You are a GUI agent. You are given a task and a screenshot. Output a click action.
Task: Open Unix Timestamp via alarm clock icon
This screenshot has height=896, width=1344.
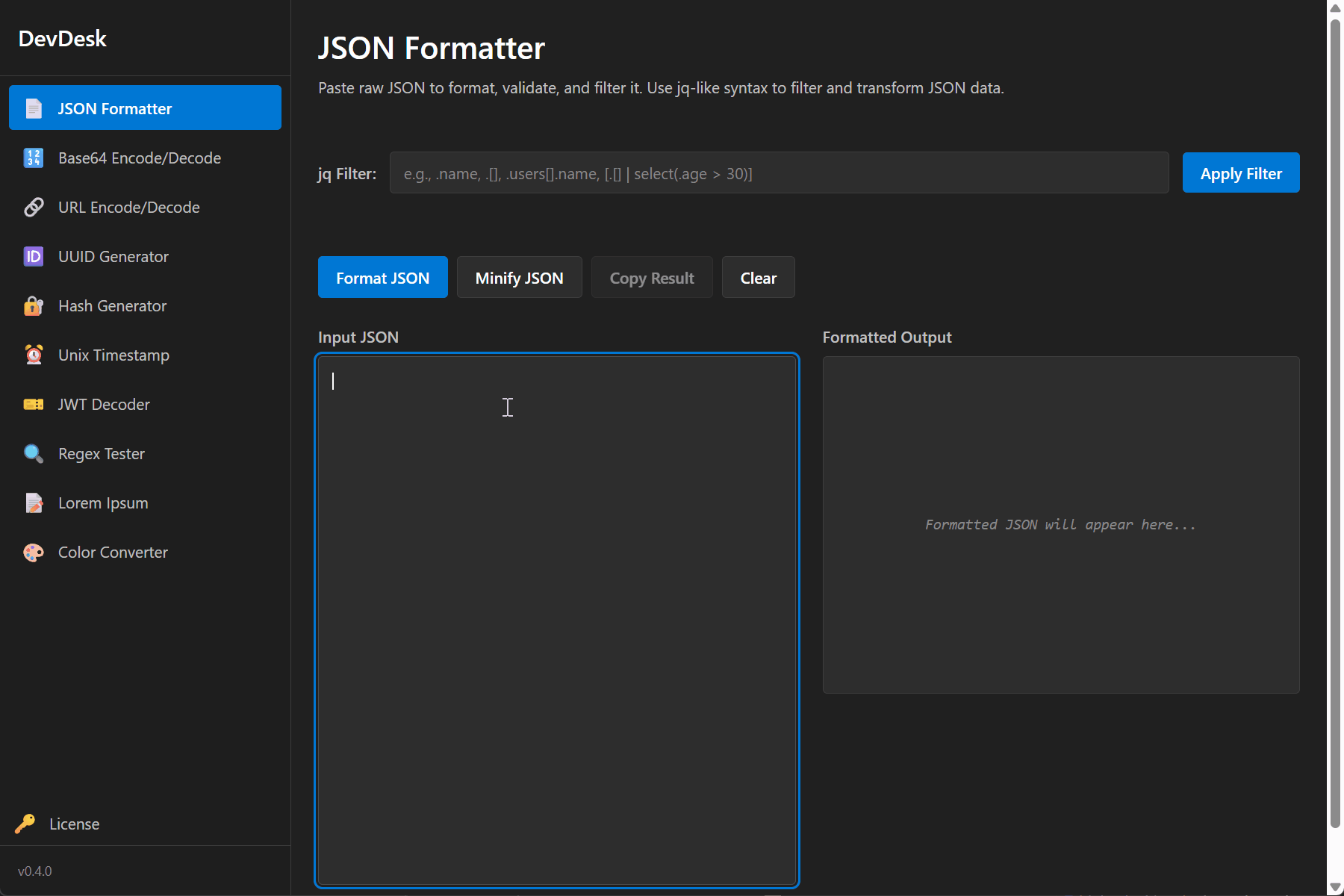point(34,355)
